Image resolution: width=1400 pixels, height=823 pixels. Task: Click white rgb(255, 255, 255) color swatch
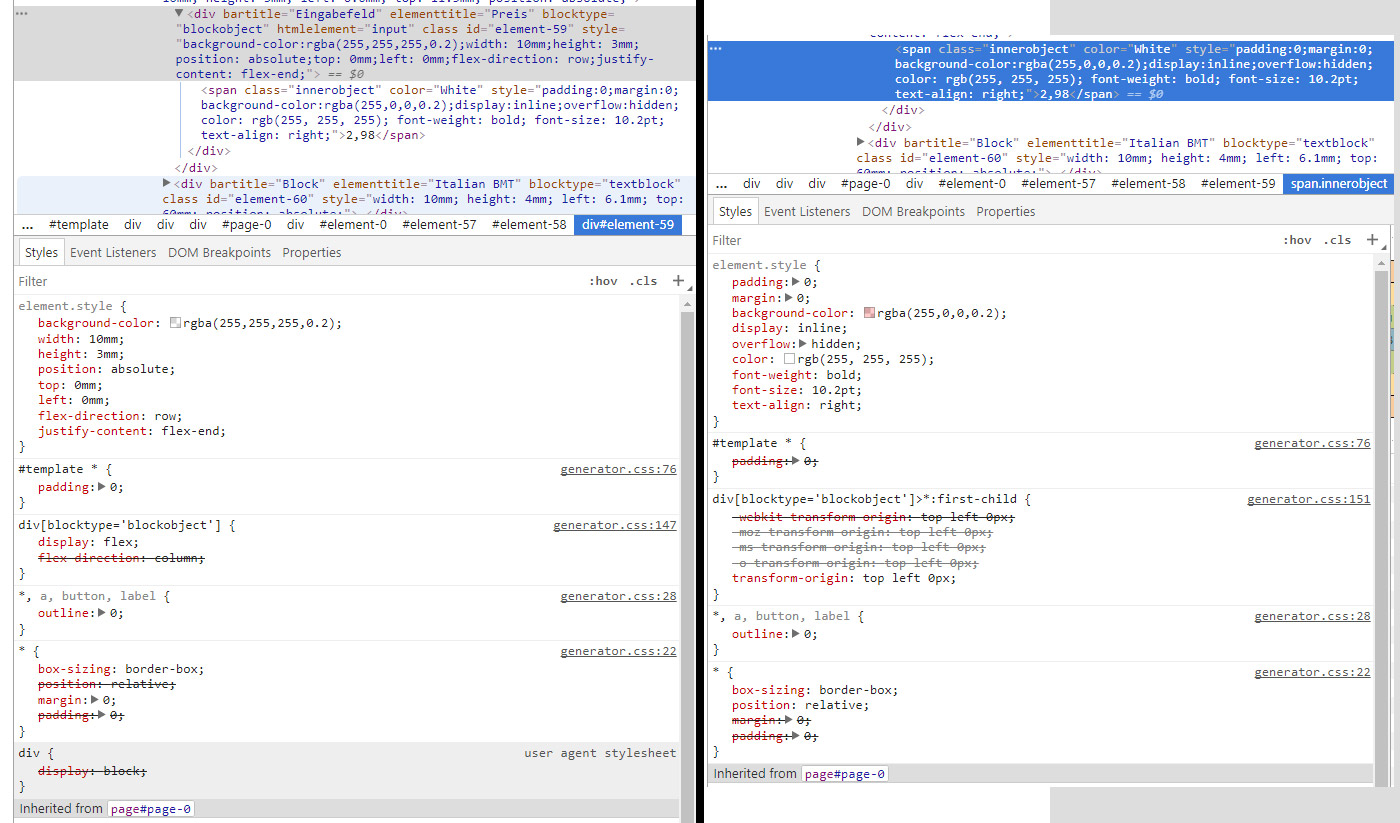(x=789, y=359)
